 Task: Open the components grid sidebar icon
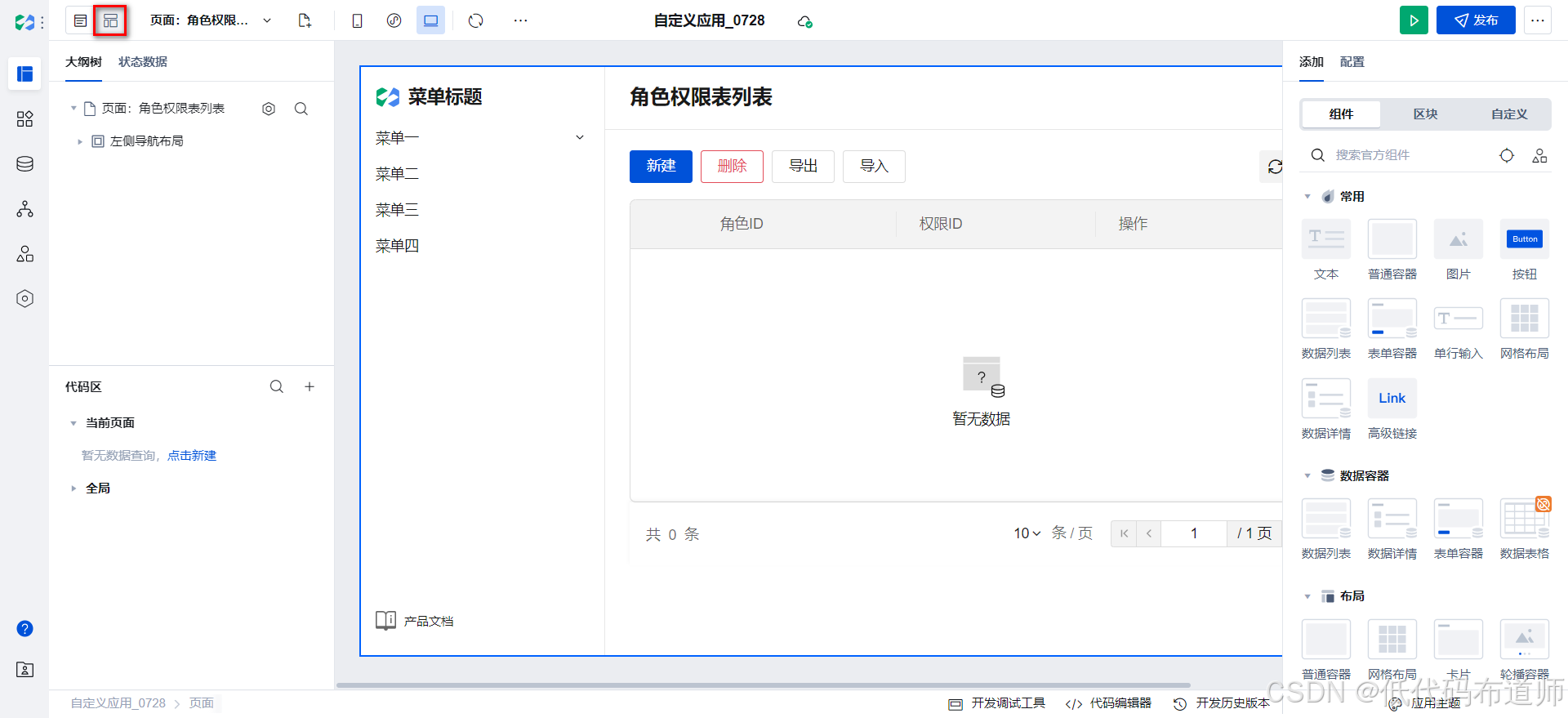pos(24,119)
